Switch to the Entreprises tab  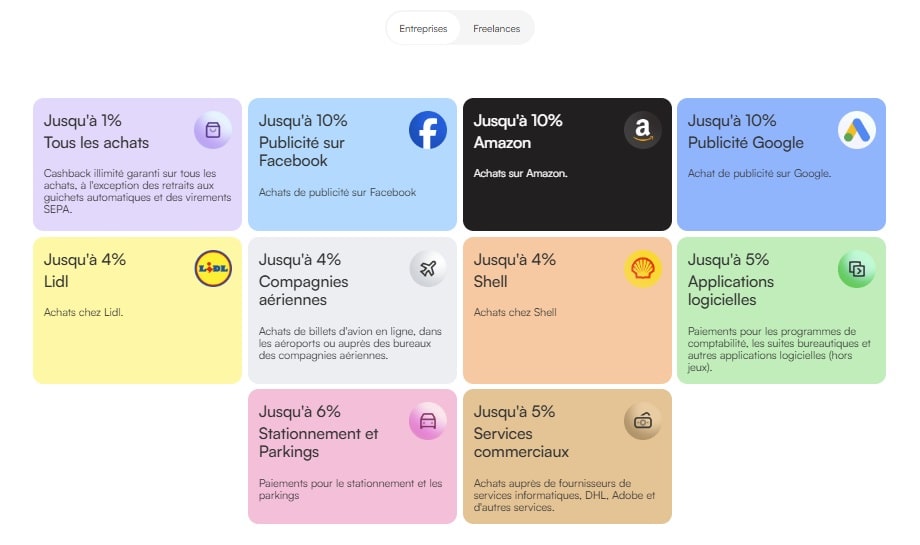point(423,29)
